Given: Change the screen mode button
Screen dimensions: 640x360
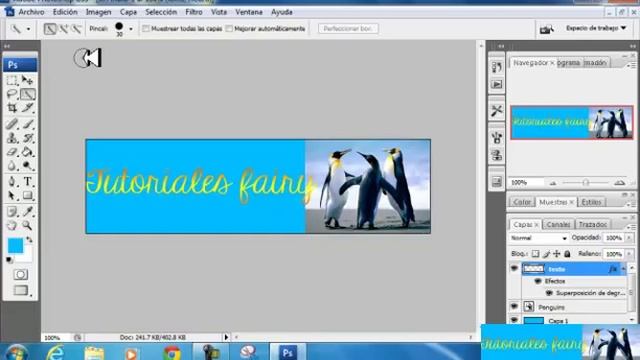Looking at the screenshot, I should point(20,290).
